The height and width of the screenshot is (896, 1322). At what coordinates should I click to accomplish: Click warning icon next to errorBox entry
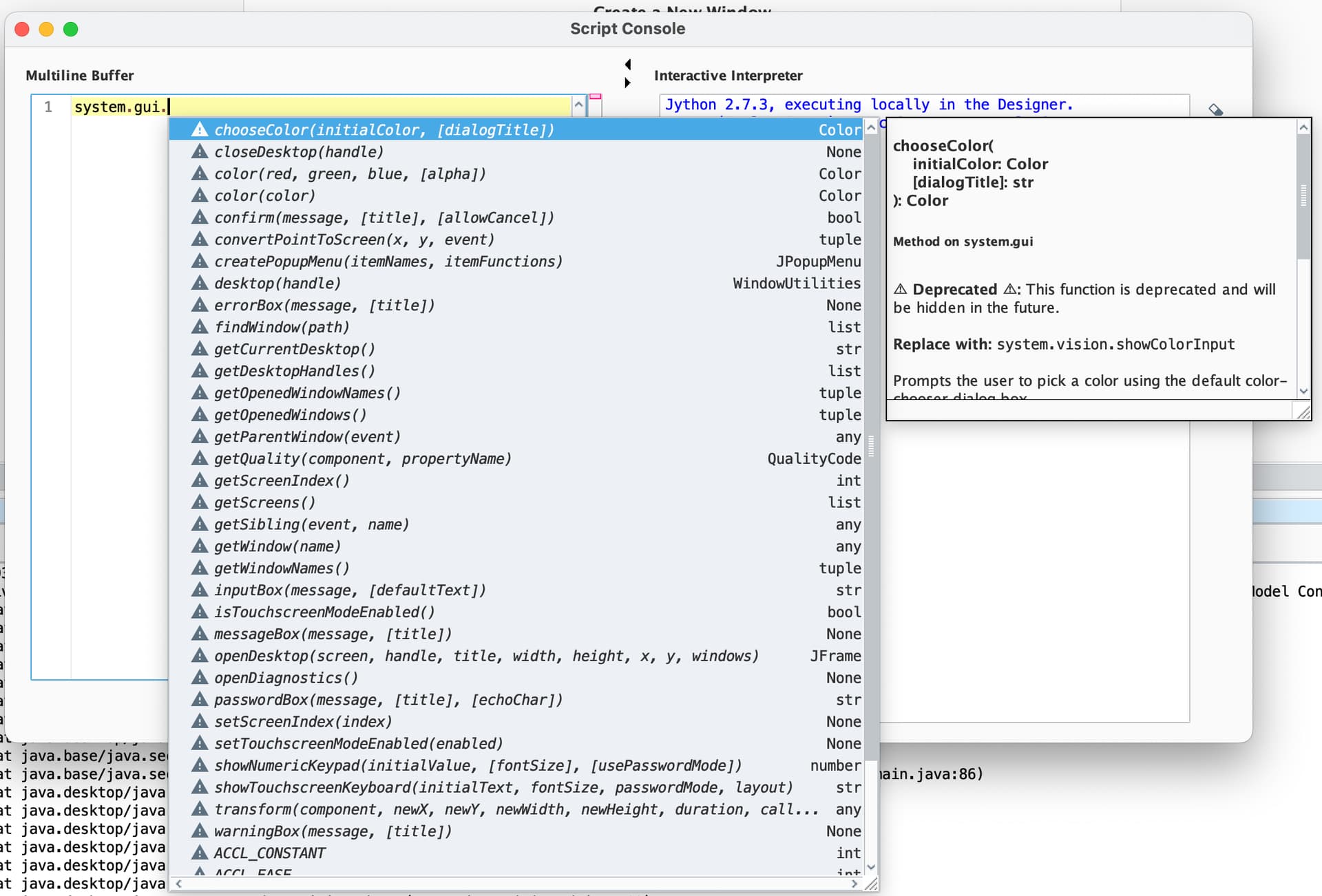pos(200,305)
